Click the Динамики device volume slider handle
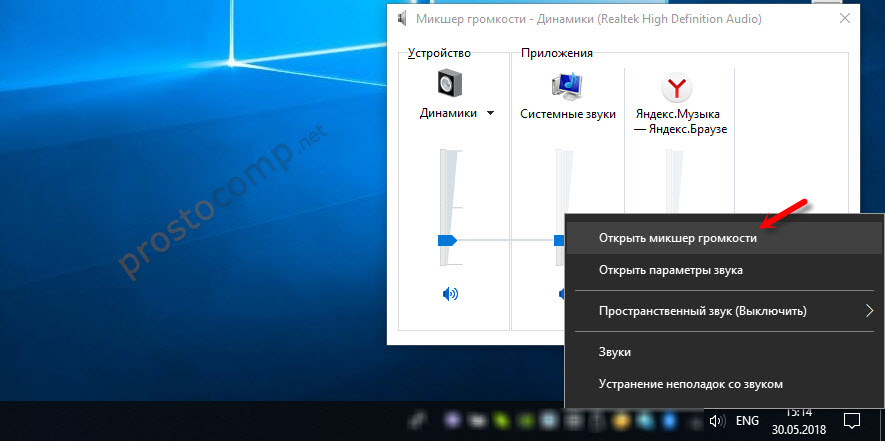This screenshot has width=885, height=441. [x=447, y=240]
